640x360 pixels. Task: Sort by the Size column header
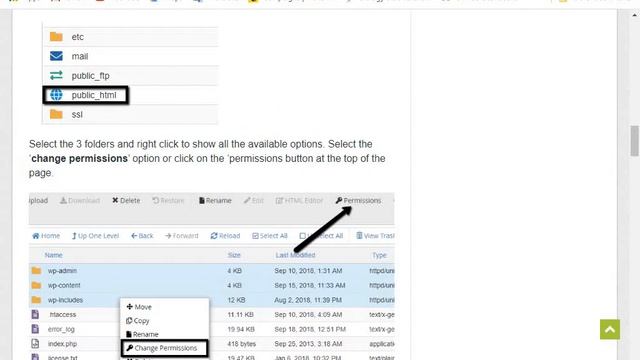pos(234,255)
